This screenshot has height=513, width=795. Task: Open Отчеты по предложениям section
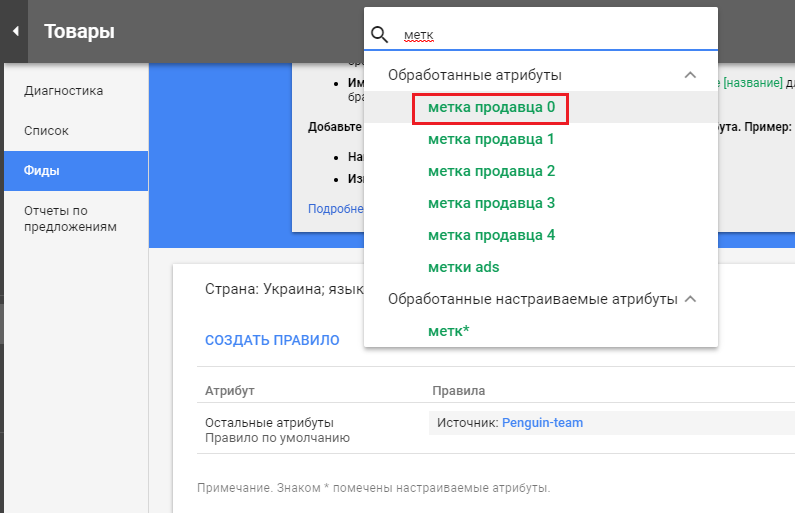(x=70, y=218)
